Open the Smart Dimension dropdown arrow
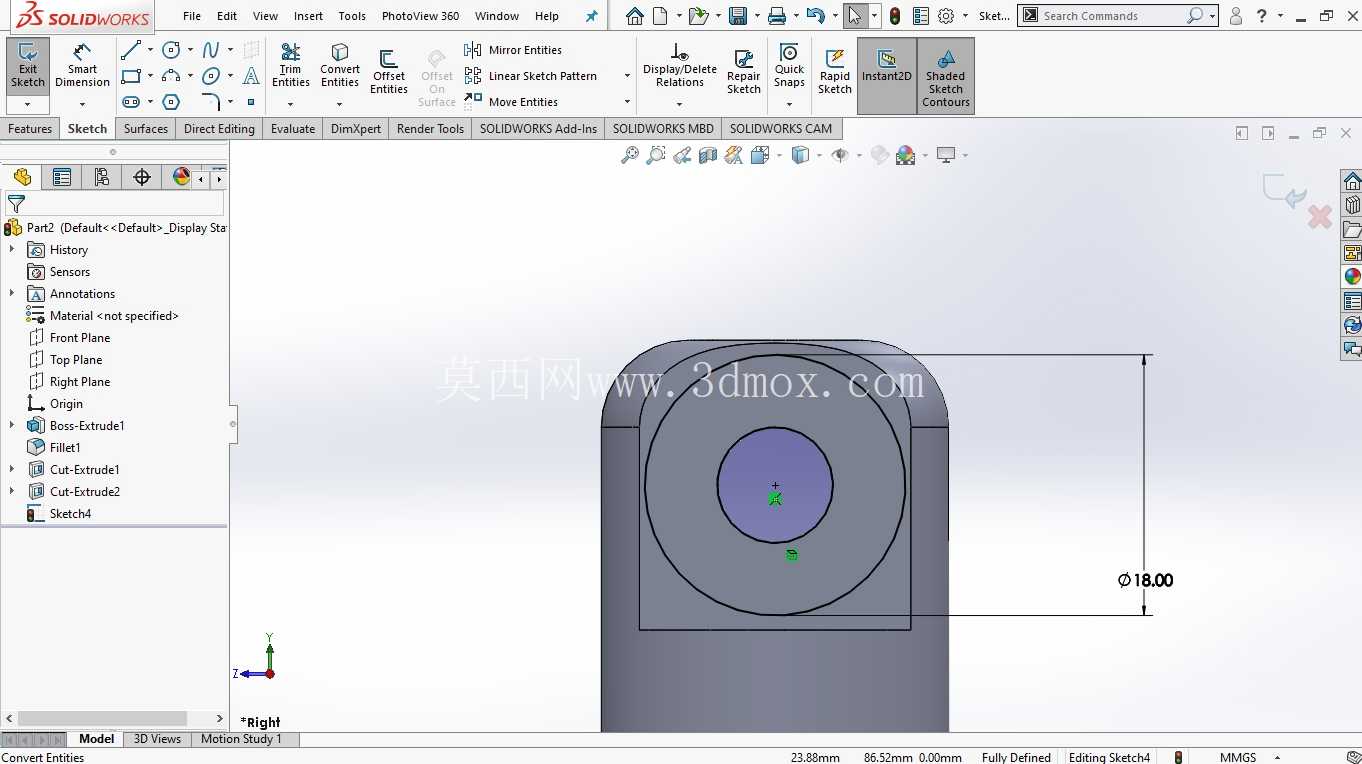The height and width of the screenshot is (764, 1362). pyautogui.click(x=82, y=104)
